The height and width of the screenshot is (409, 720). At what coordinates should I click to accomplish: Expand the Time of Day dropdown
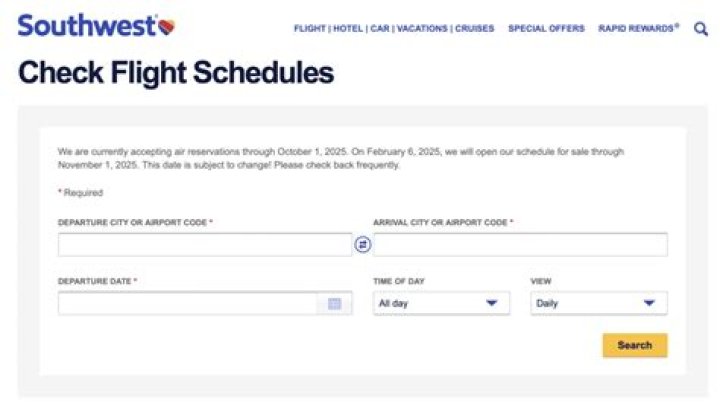click(x=441, y=303)
